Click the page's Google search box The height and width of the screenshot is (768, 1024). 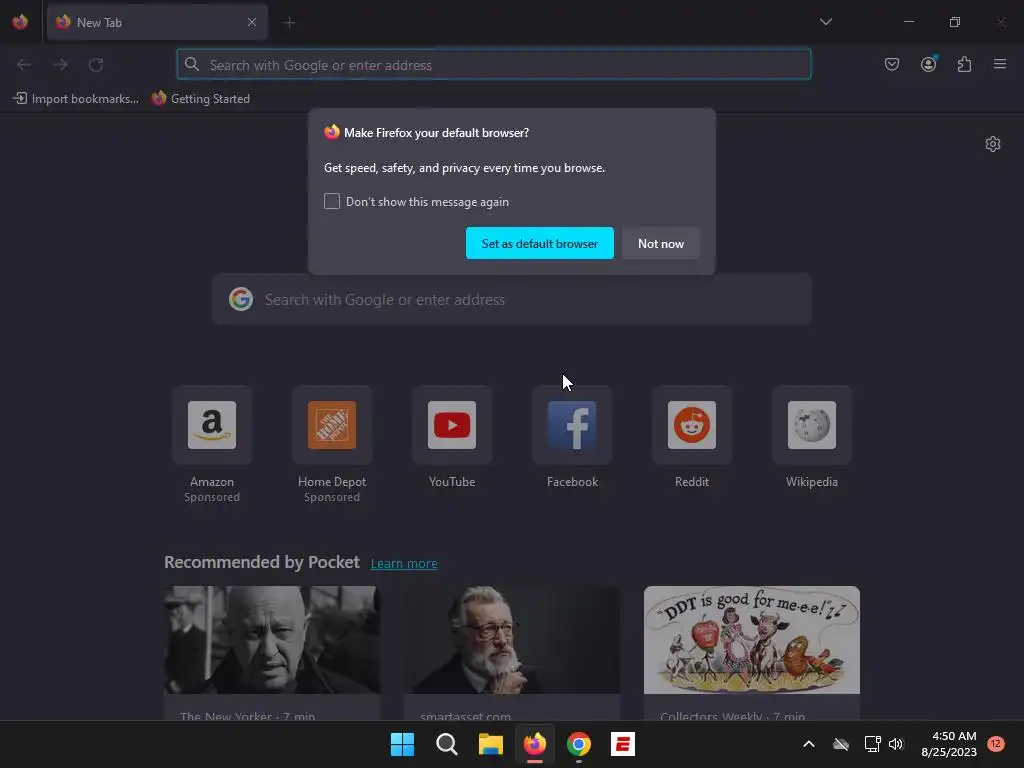[512, 300]
